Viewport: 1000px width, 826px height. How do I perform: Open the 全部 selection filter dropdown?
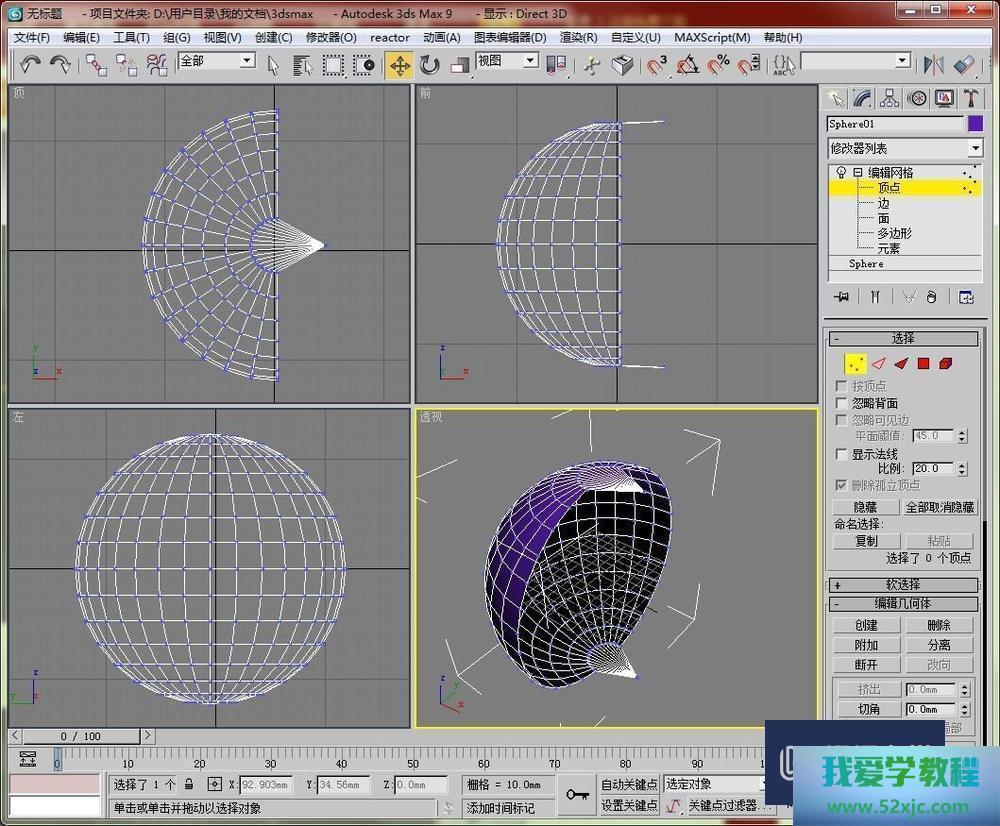coord(246,61)
